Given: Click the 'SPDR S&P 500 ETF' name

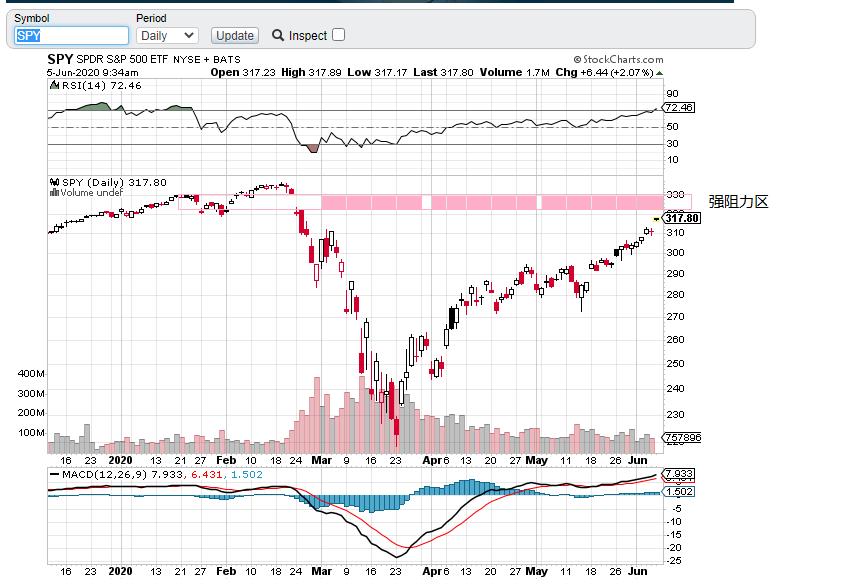Looking at the screenshot, I should 122,59.
